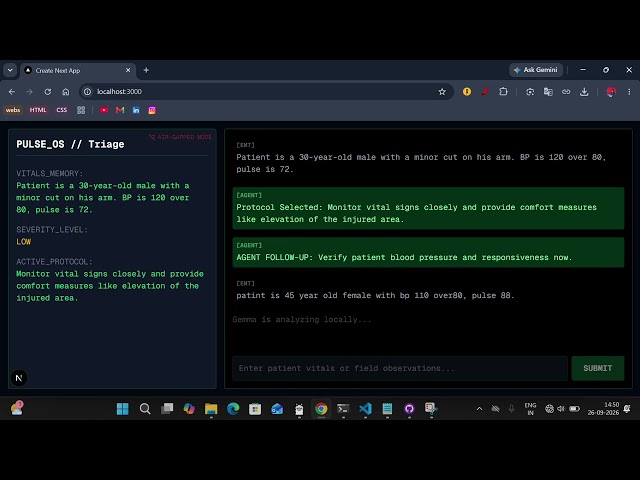
Task: Open the Gmail bookmark
Action: pos(120,110)
